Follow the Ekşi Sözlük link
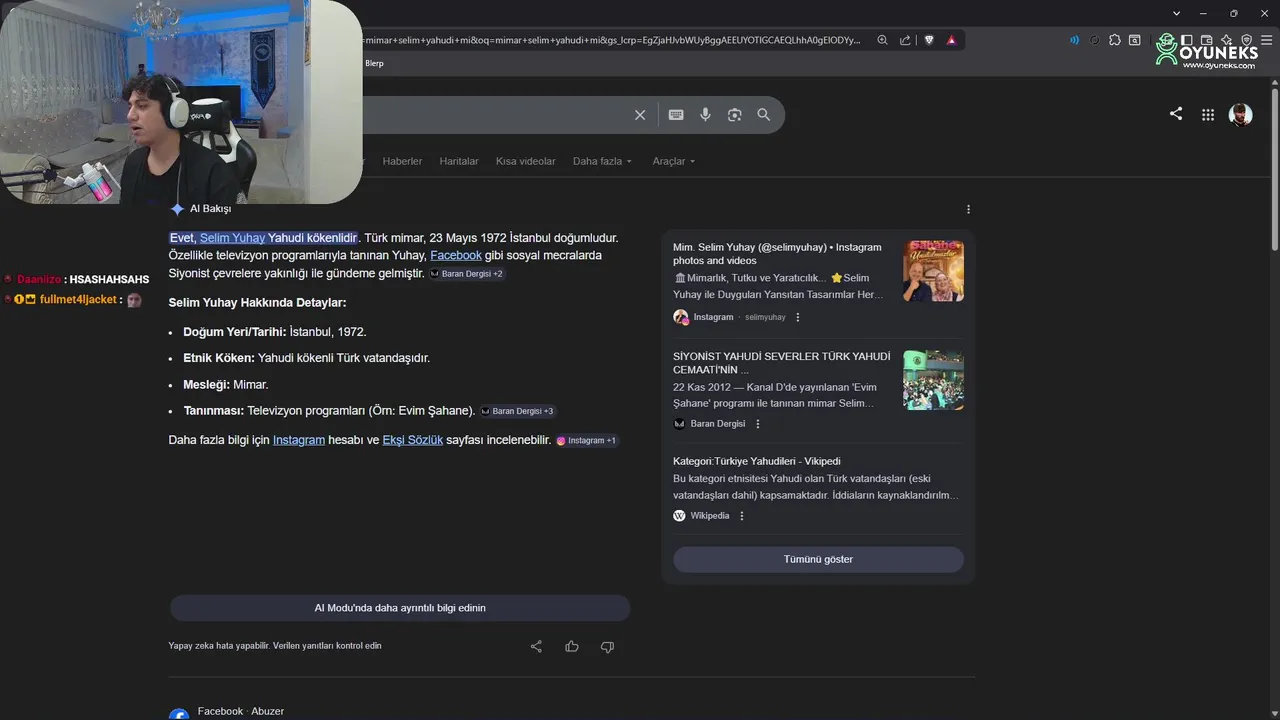1280x720 pixels. [x=412, y=440]
